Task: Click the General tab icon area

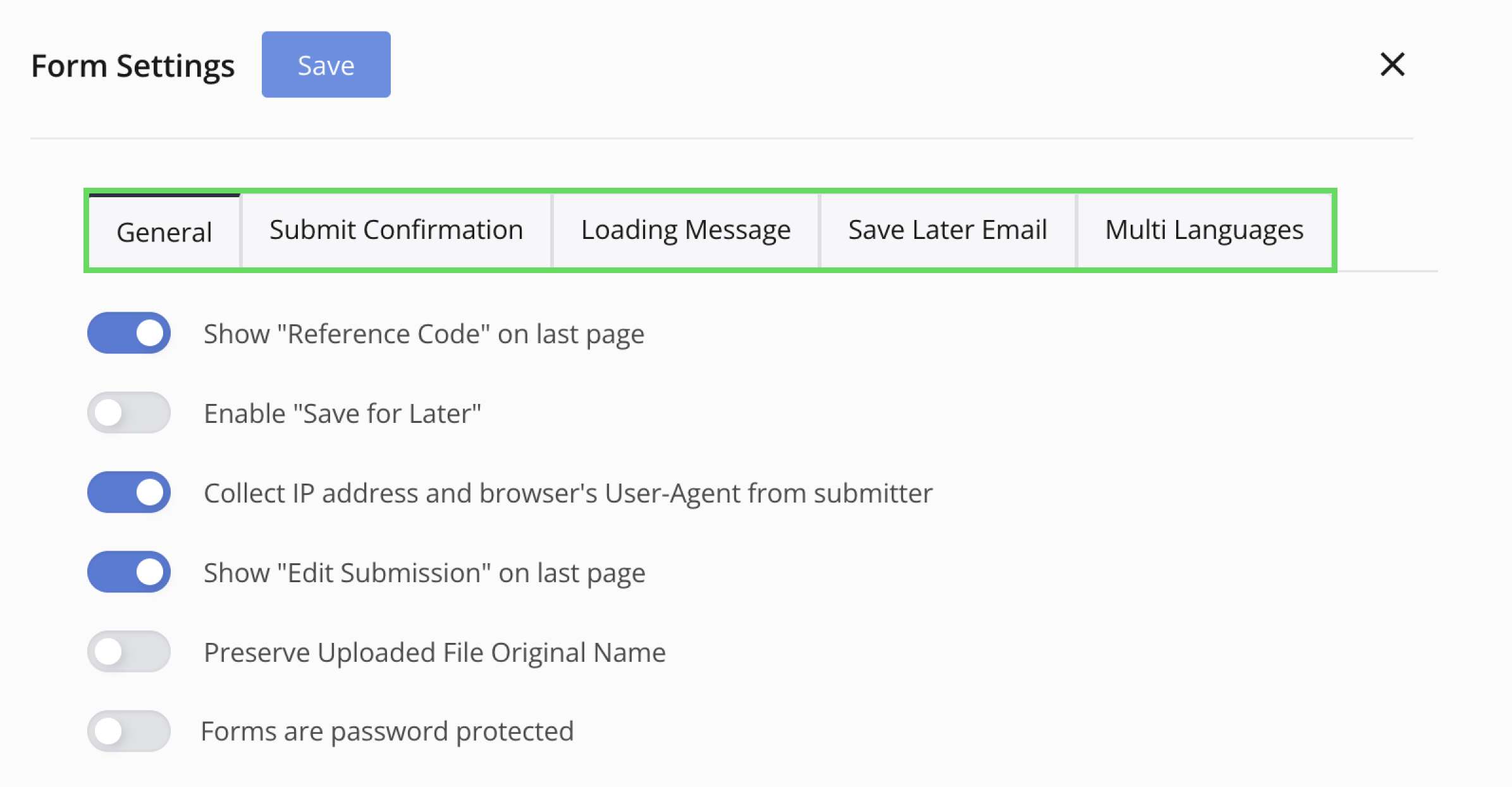Action: point(165,231)
